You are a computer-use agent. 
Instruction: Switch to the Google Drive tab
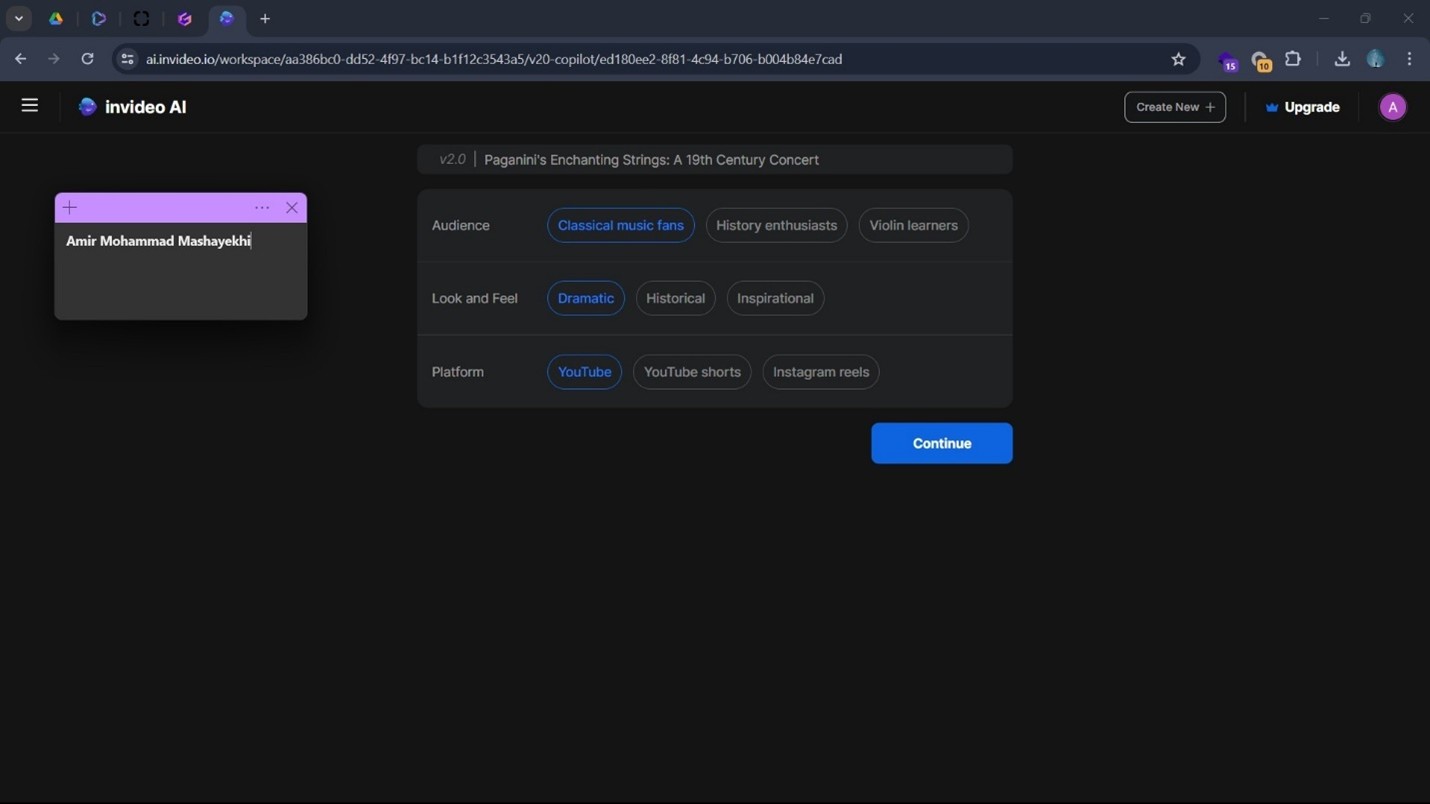pos(56,18)
